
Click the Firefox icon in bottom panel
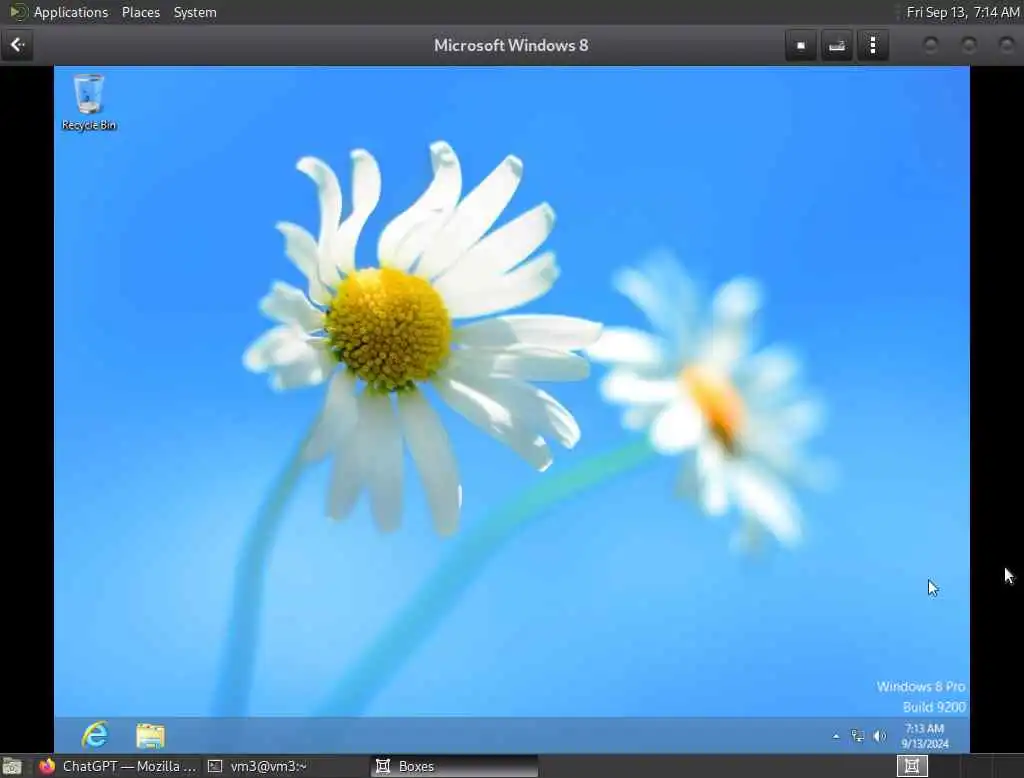click(47, 766)
